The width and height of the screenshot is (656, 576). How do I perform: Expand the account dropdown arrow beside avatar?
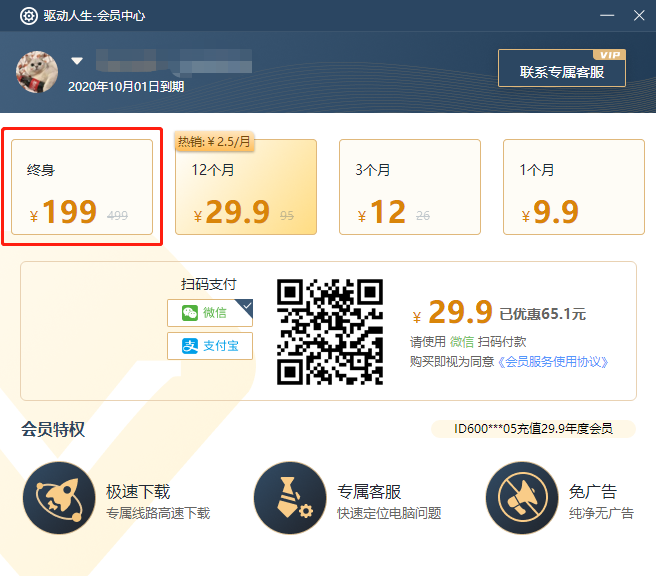coord(77,61)
